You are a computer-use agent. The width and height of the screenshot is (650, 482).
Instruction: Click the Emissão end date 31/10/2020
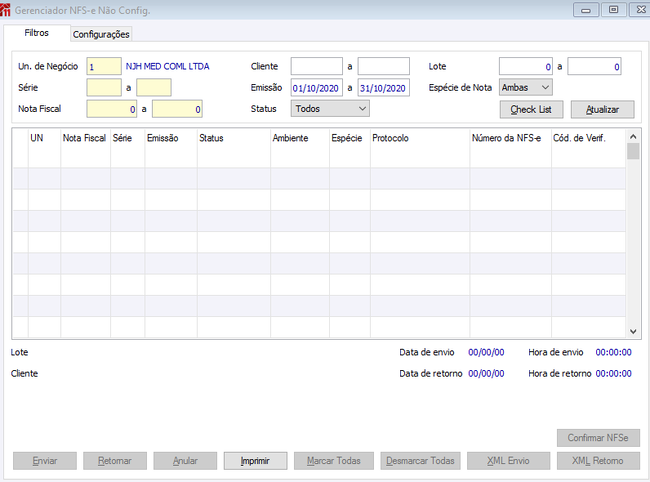(x=384, y=87)
